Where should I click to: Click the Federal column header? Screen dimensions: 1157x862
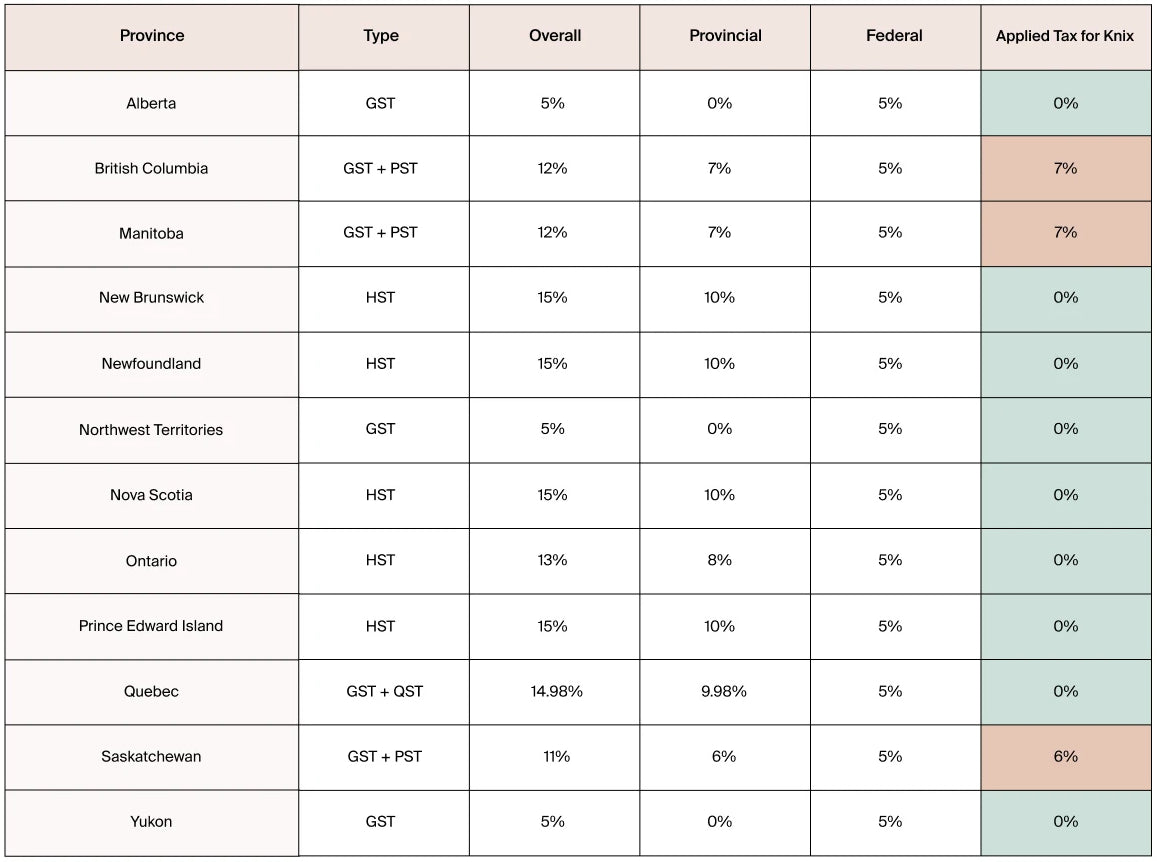click(895, 36)
